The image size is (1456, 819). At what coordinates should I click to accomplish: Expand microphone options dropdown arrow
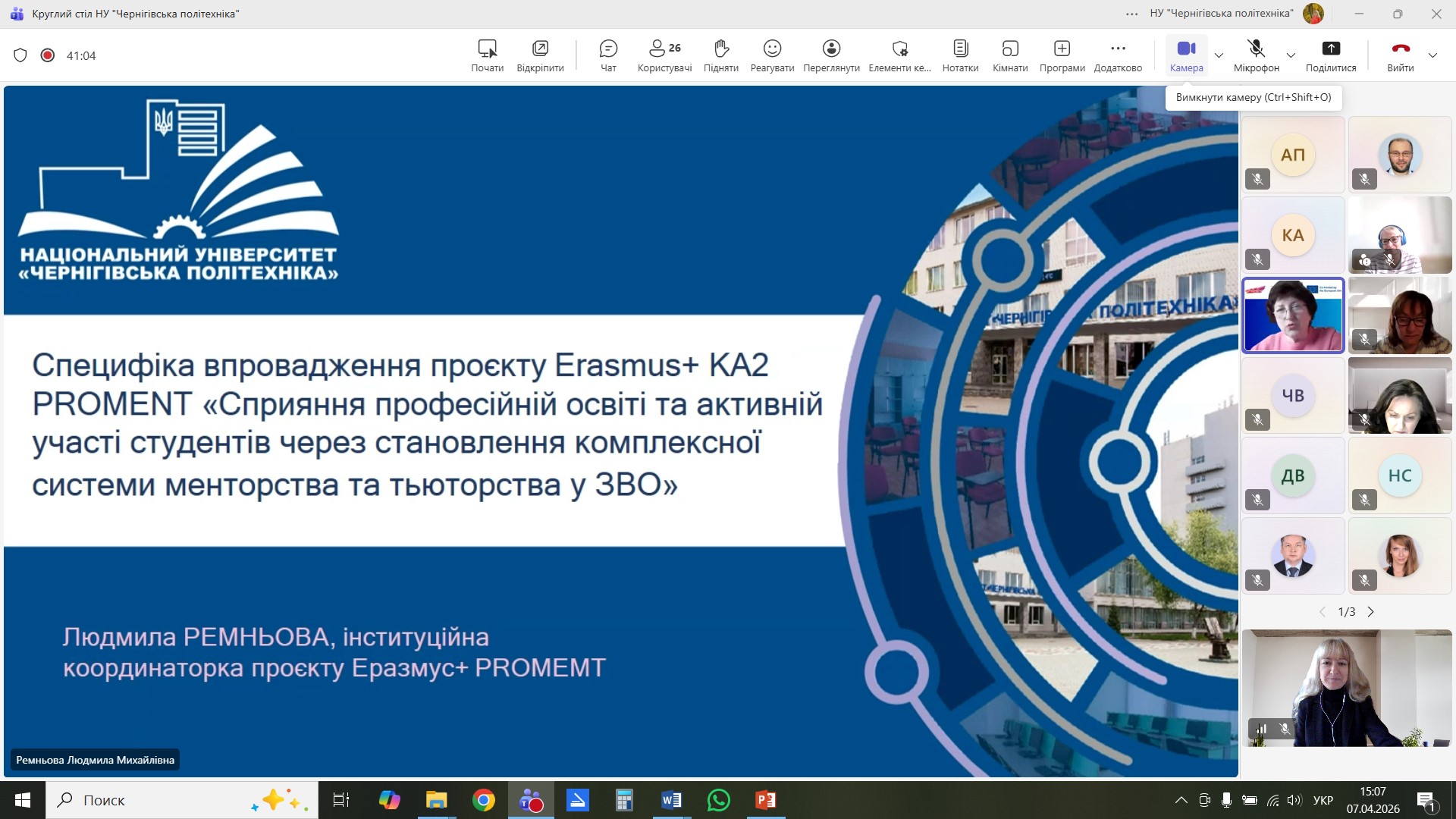1291,55
